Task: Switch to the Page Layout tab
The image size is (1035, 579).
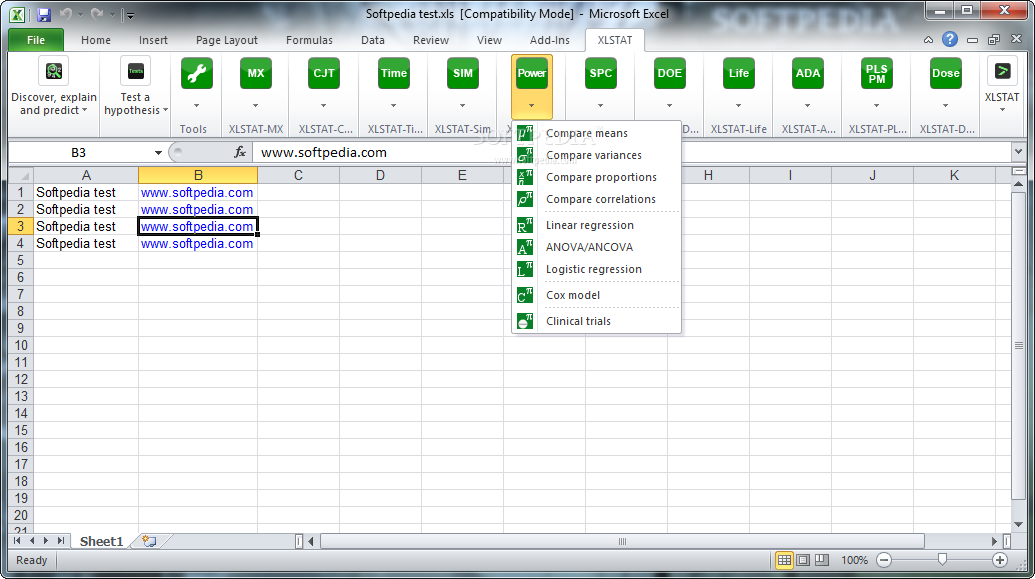Action: click(x=226, y=40)
